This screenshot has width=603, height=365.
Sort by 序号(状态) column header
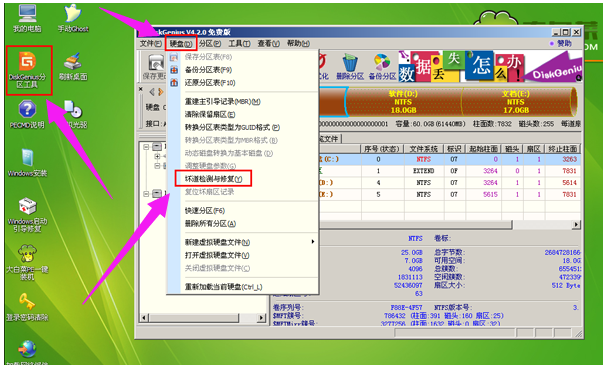pos(381,148)
